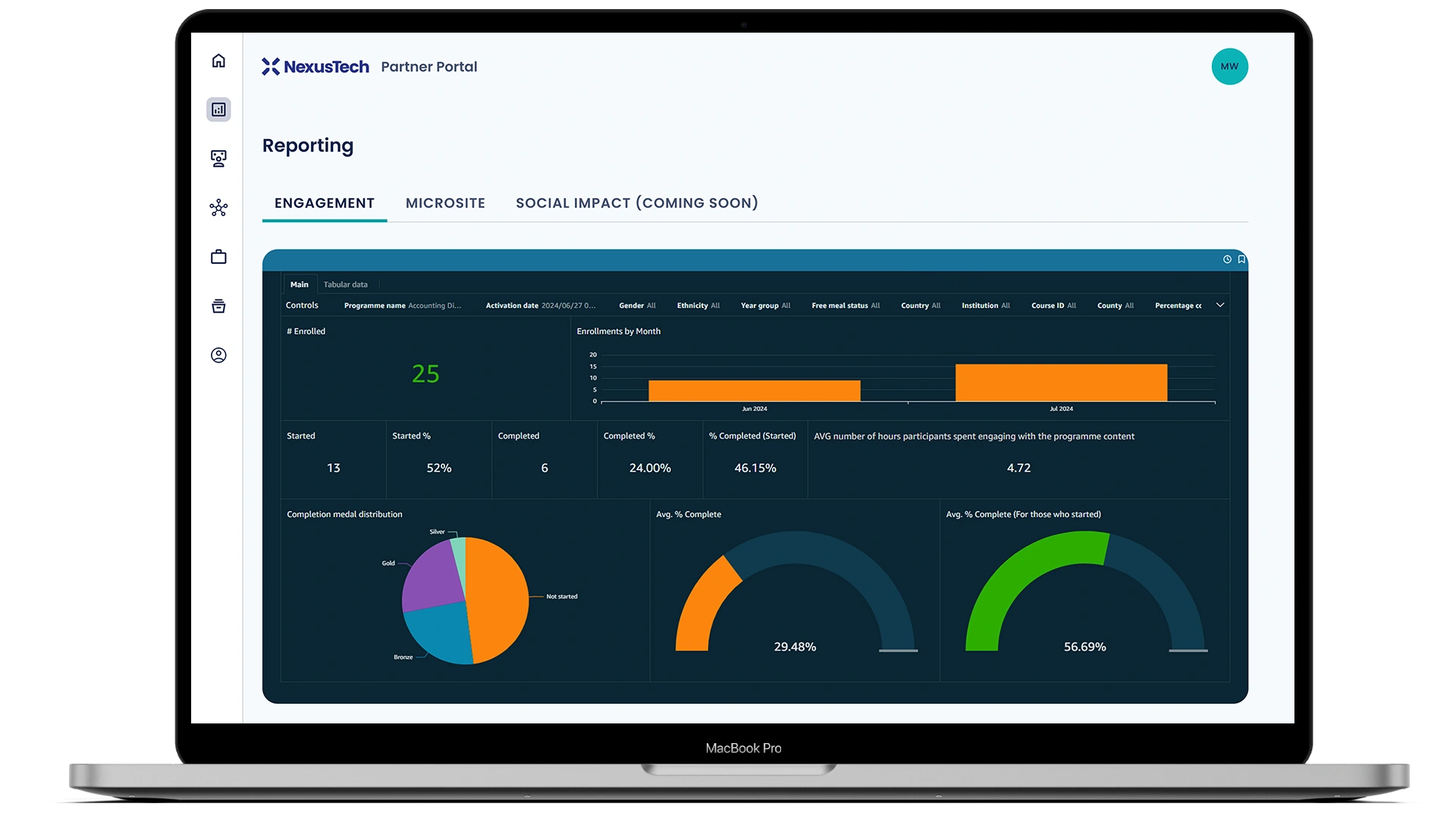Click the NexusTech logo

click(x=315, y=67)
